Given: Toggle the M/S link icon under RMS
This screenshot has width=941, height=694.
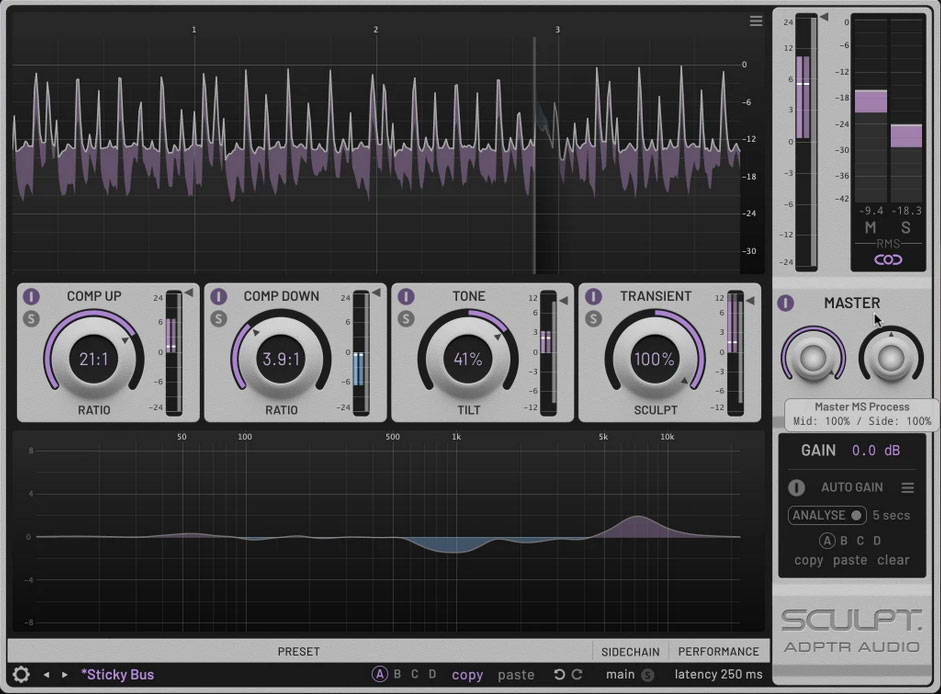Looking at the screenshot, I should tap(888, 259).
